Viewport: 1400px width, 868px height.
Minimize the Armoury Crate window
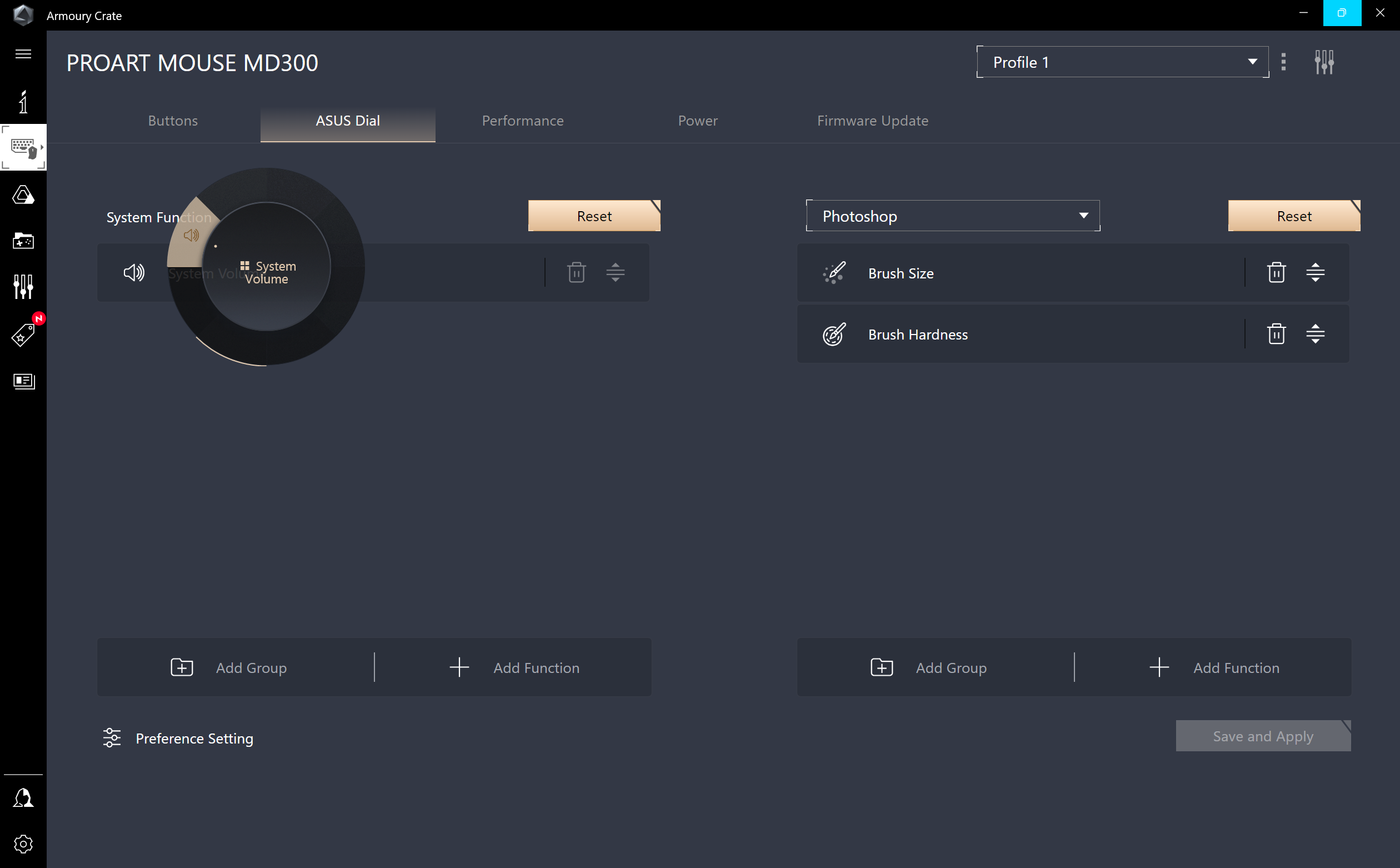(x=1303, y=13)
